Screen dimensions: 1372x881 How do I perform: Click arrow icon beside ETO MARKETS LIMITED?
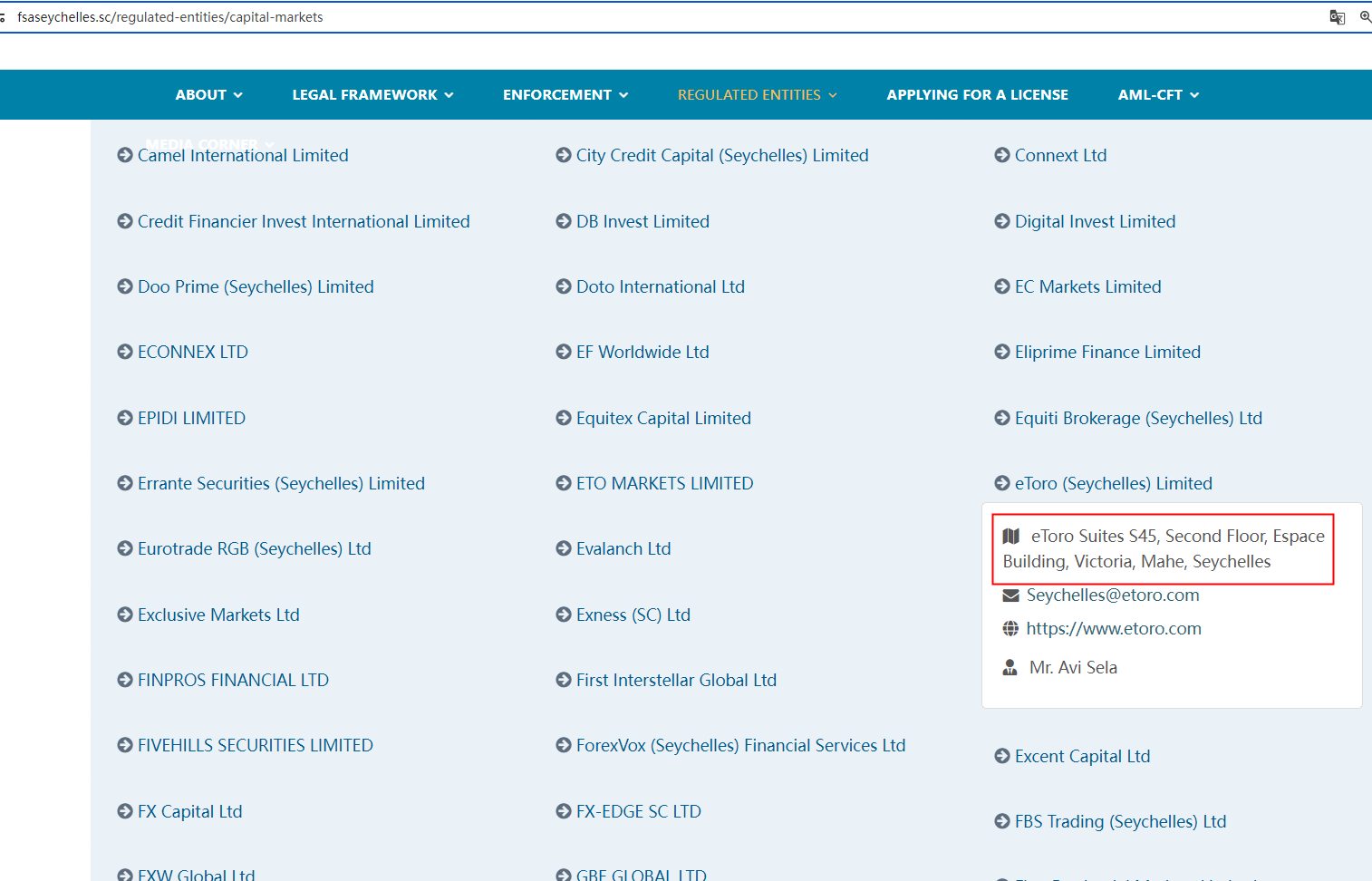564,483
